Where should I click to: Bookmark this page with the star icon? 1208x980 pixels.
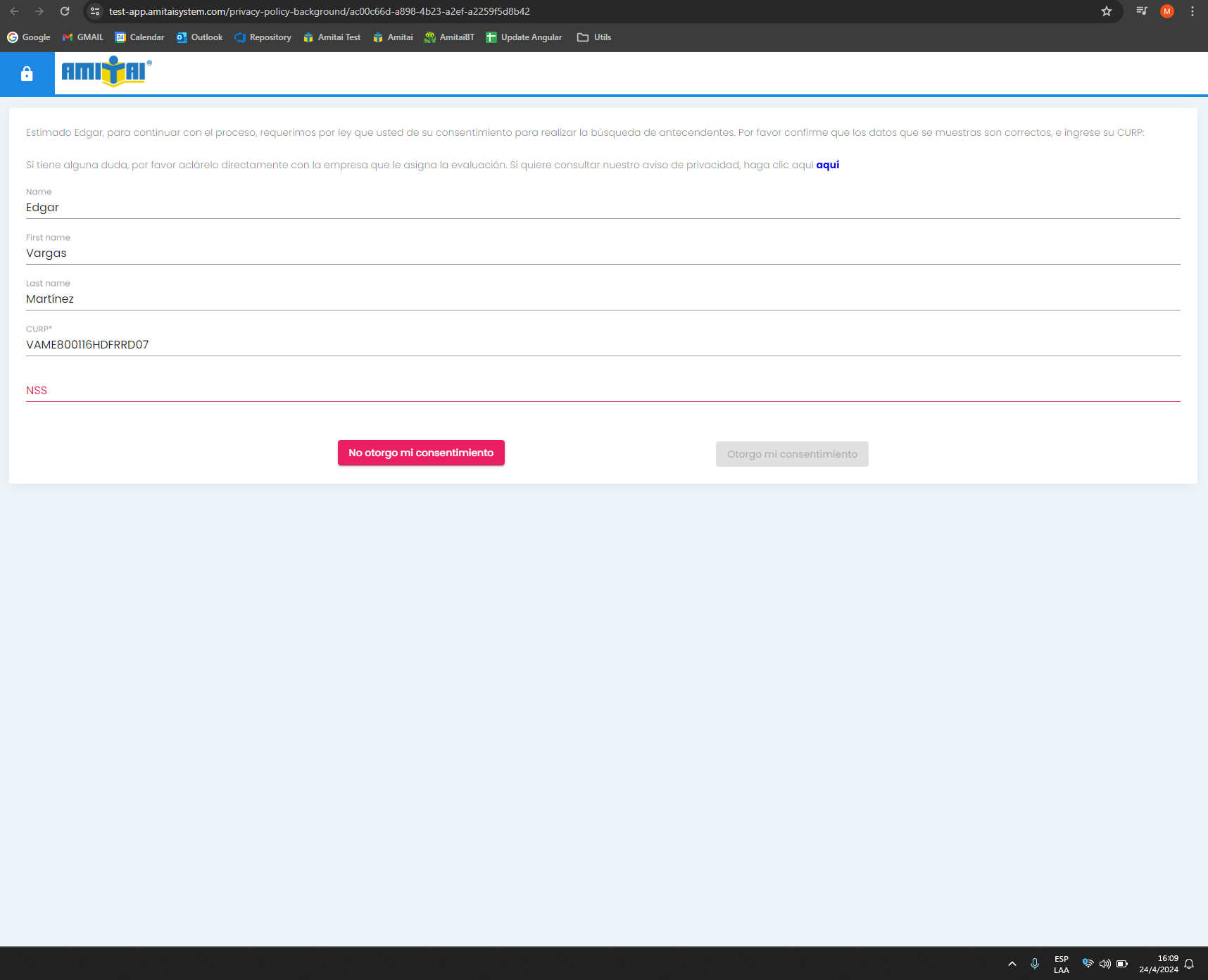[1107, 11]
